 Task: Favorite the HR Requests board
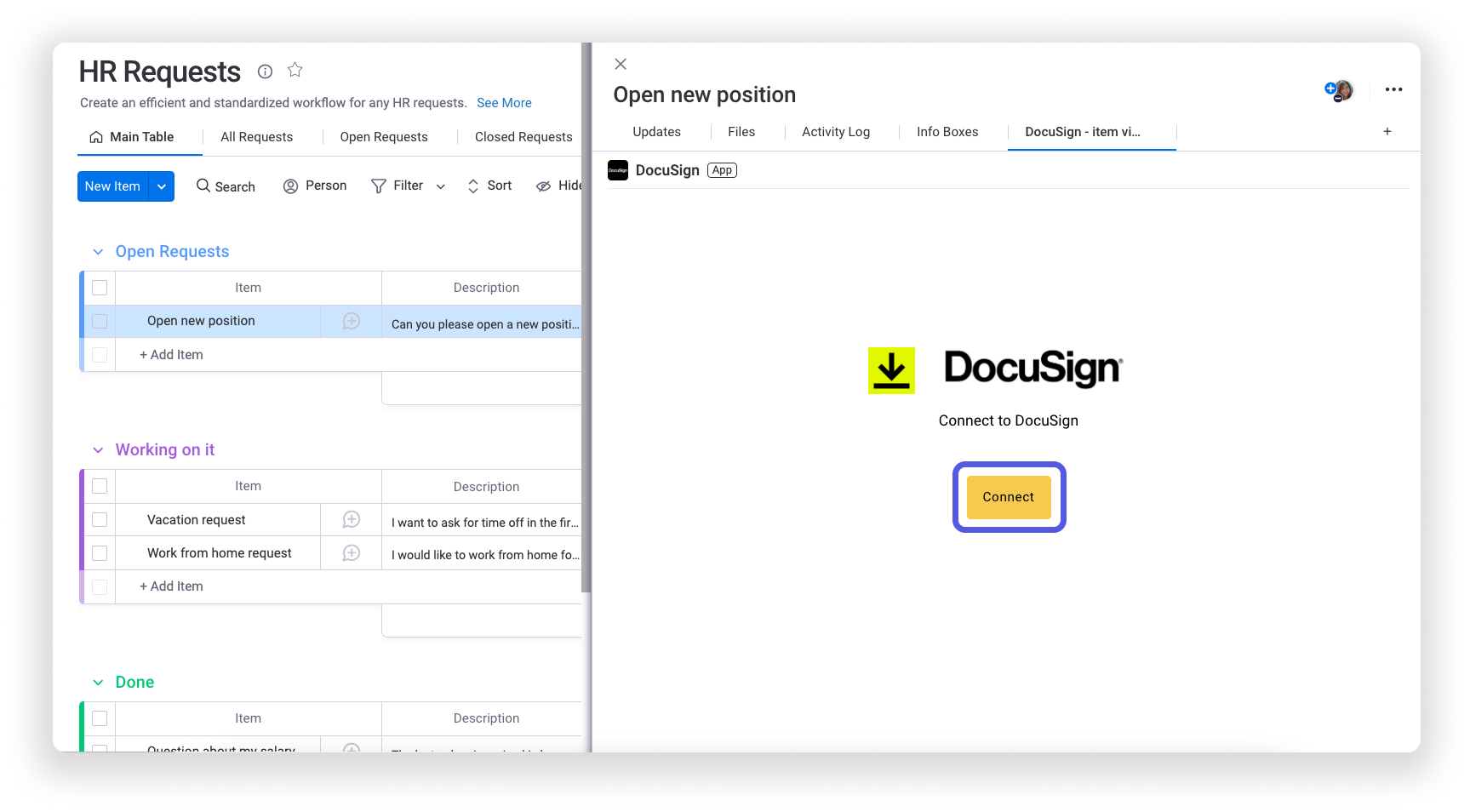(x=295, y=70)
